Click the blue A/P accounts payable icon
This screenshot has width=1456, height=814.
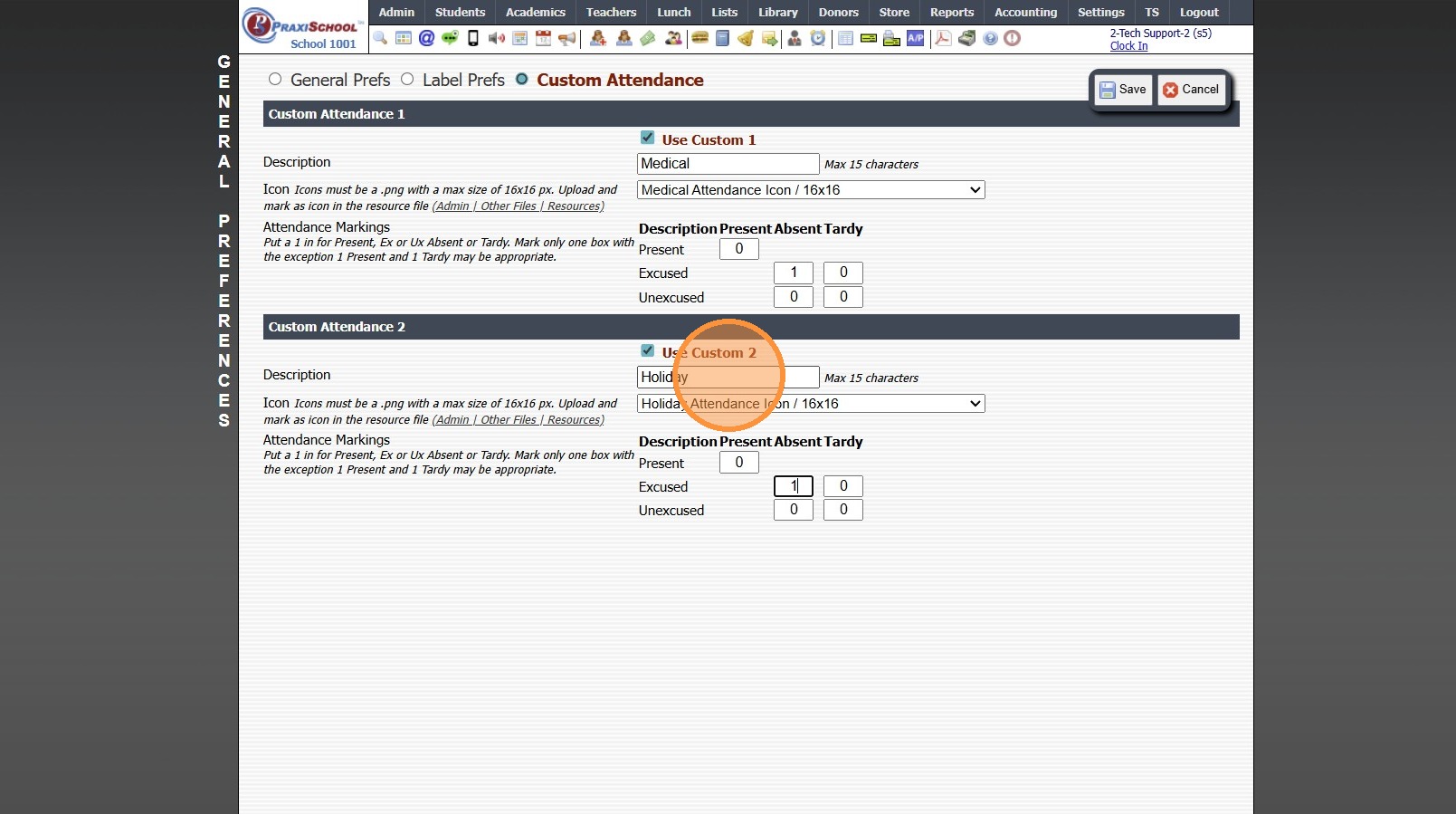click(x=916, y=38)
